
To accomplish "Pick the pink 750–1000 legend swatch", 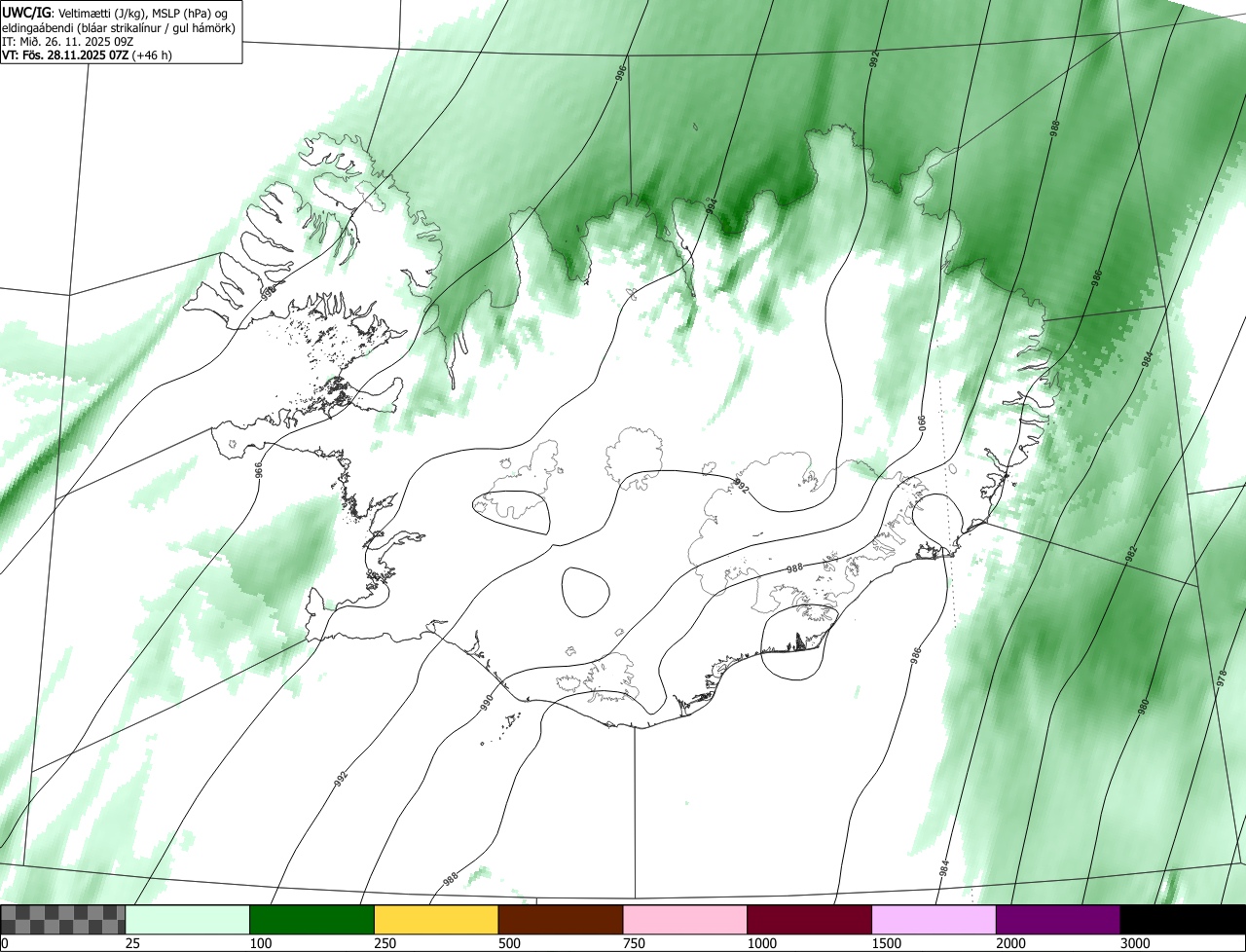I will pyautogui.click(x=685, y=920).
